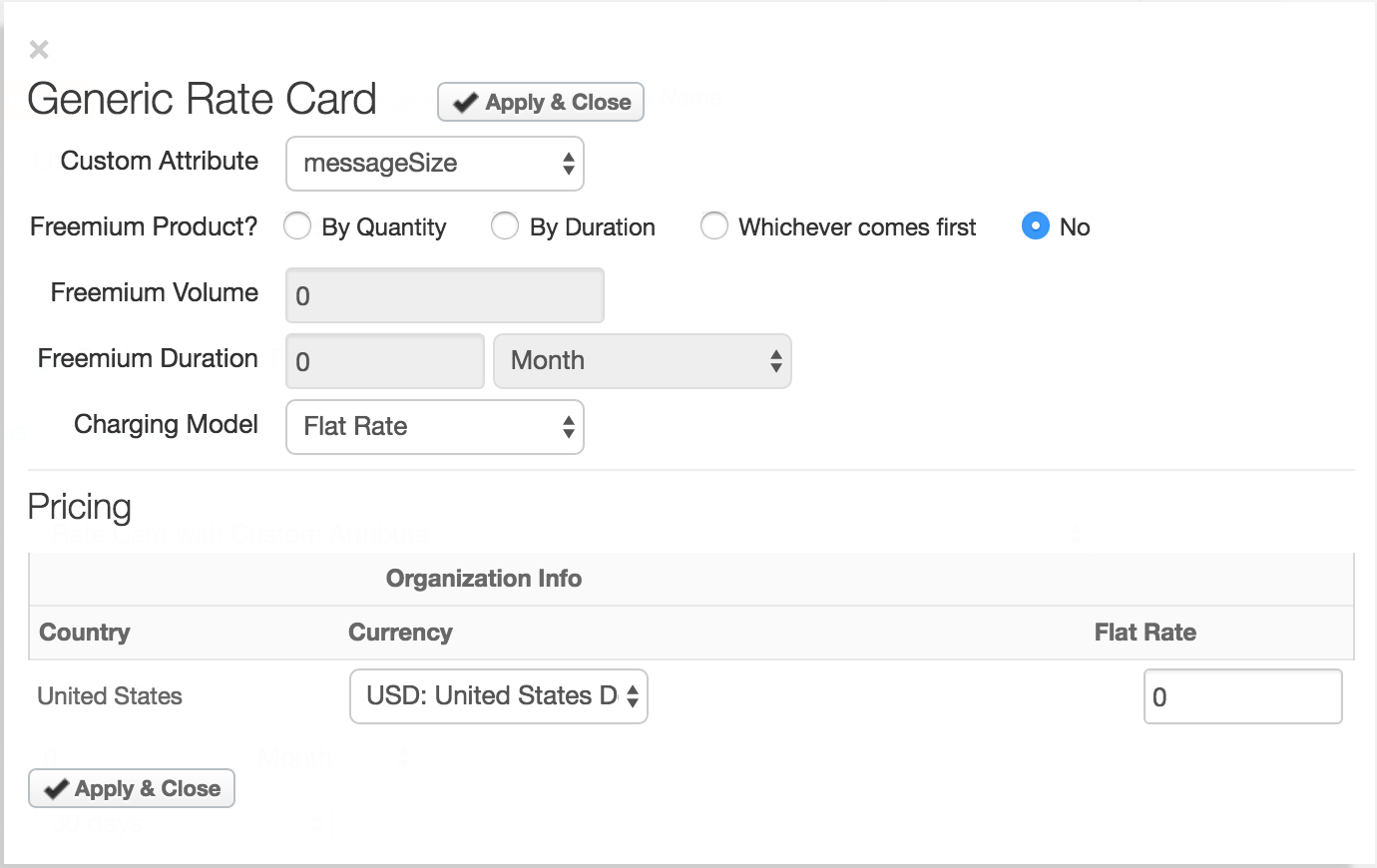Screen dimensions: 1377x868
Task: Click the Flat Rate column header
Action: 1145,633
